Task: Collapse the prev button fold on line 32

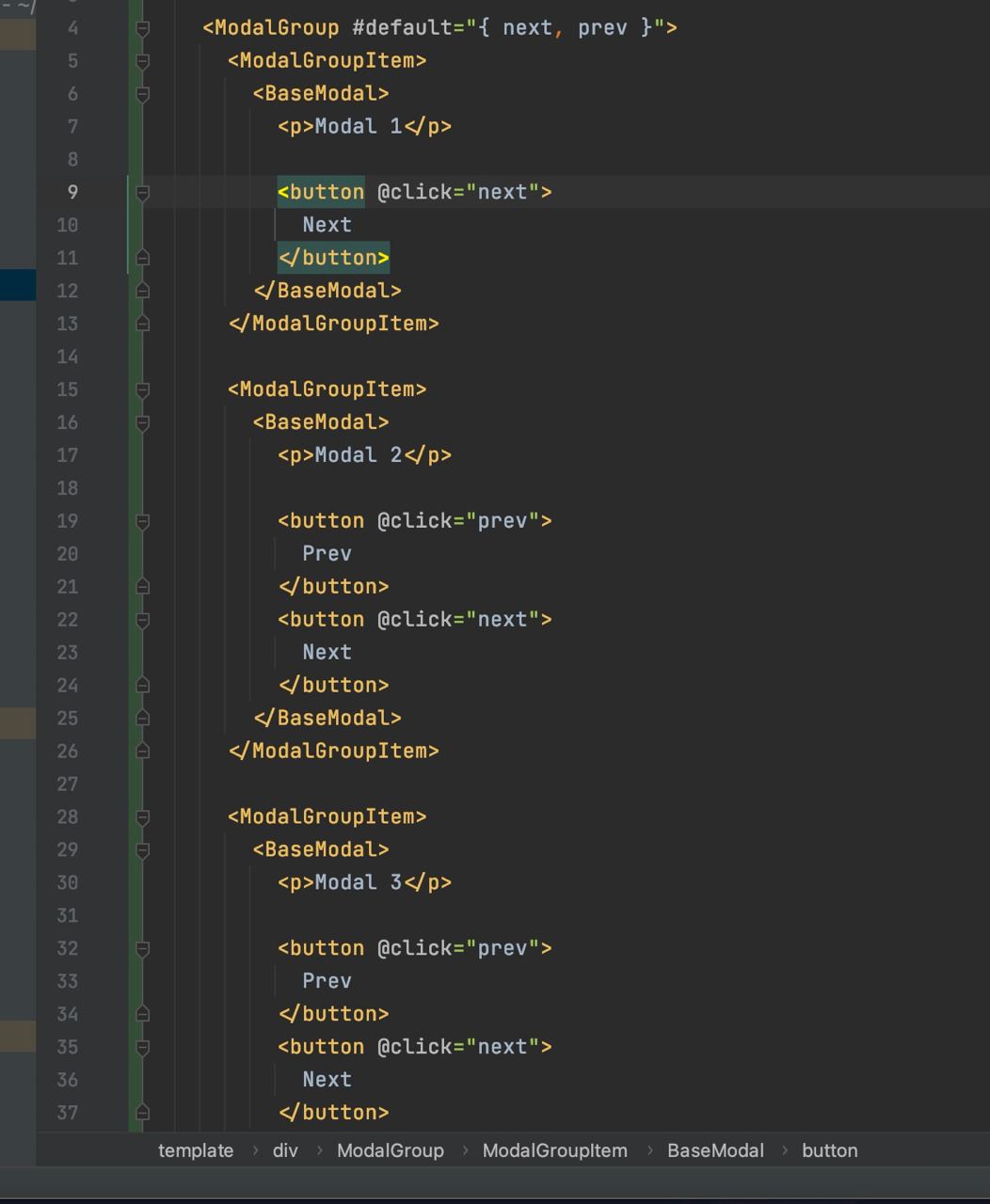Action: (x=142, y=950)
